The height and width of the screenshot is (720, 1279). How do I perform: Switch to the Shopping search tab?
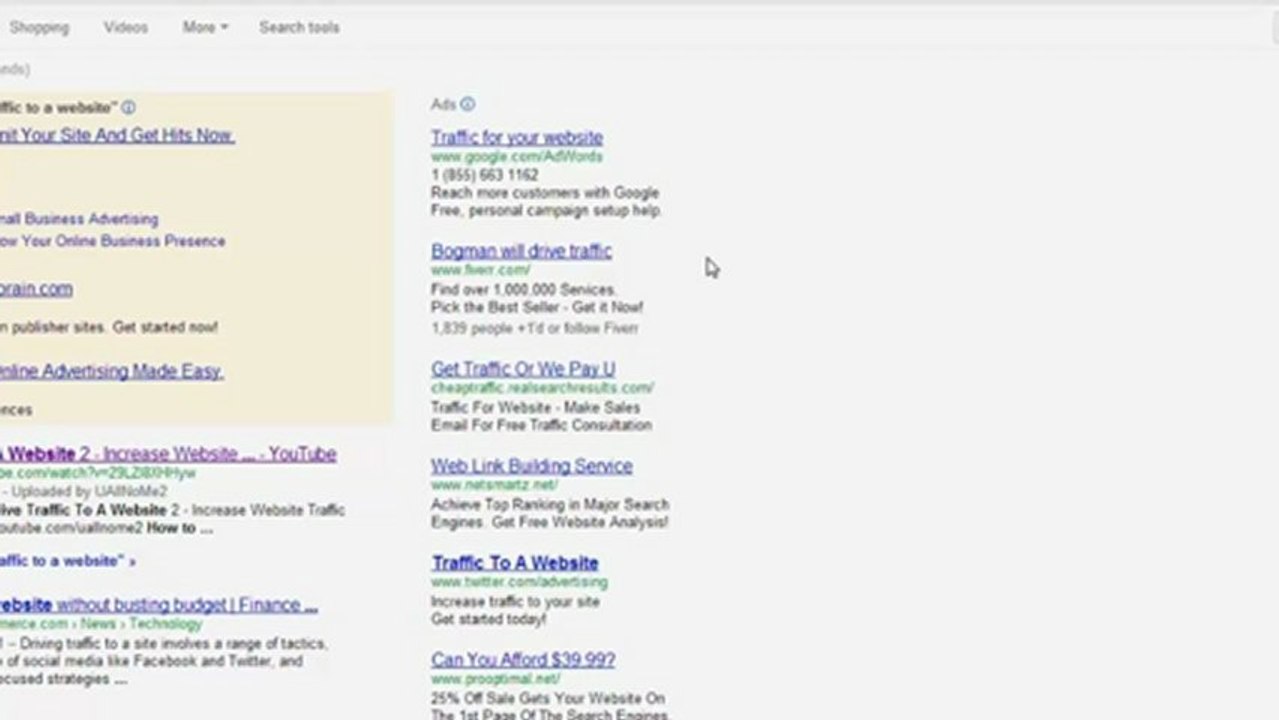coord(38,27)
